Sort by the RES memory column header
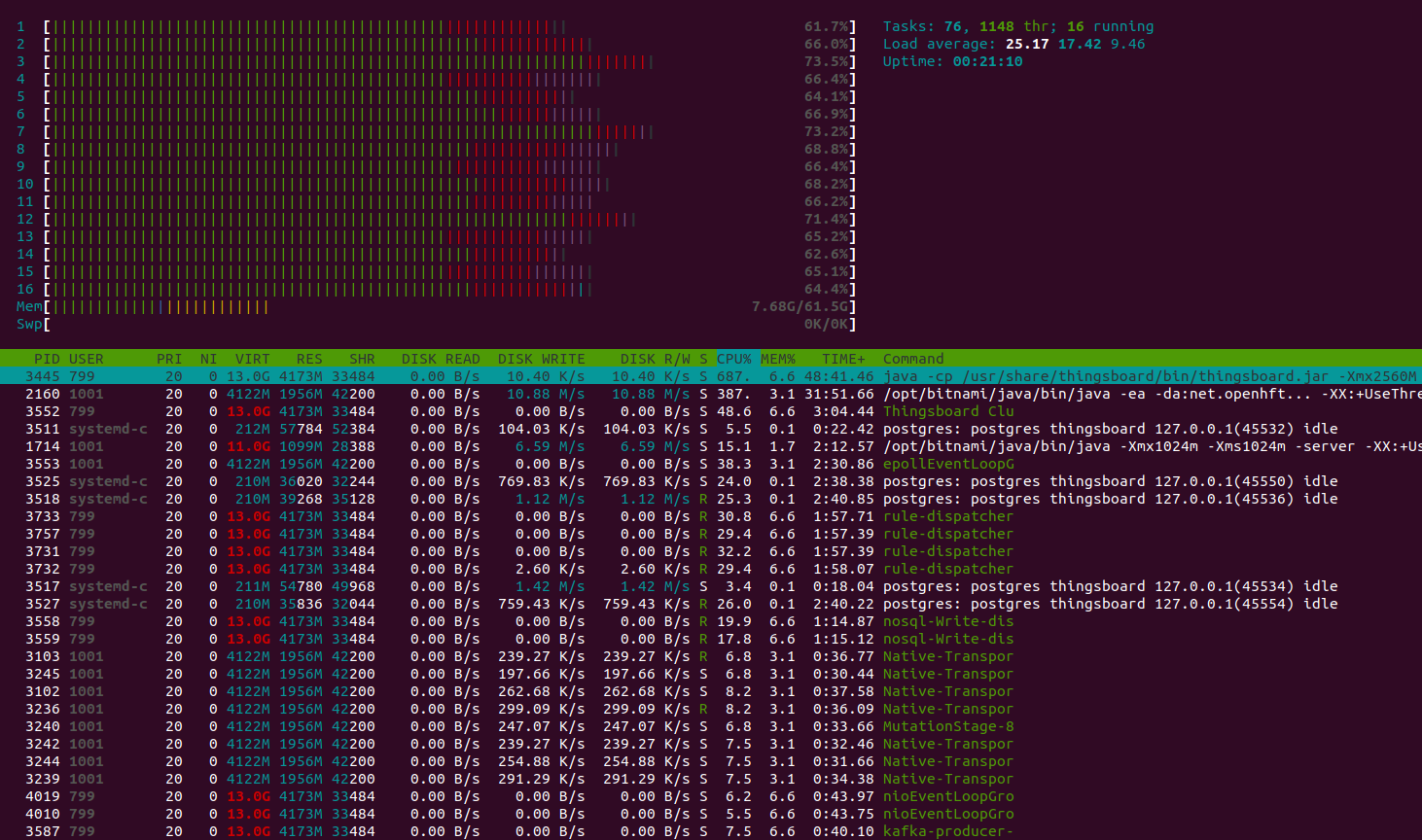Viewport: 1422px width, 840px height. pyautogui.click(x=308, y=359)
